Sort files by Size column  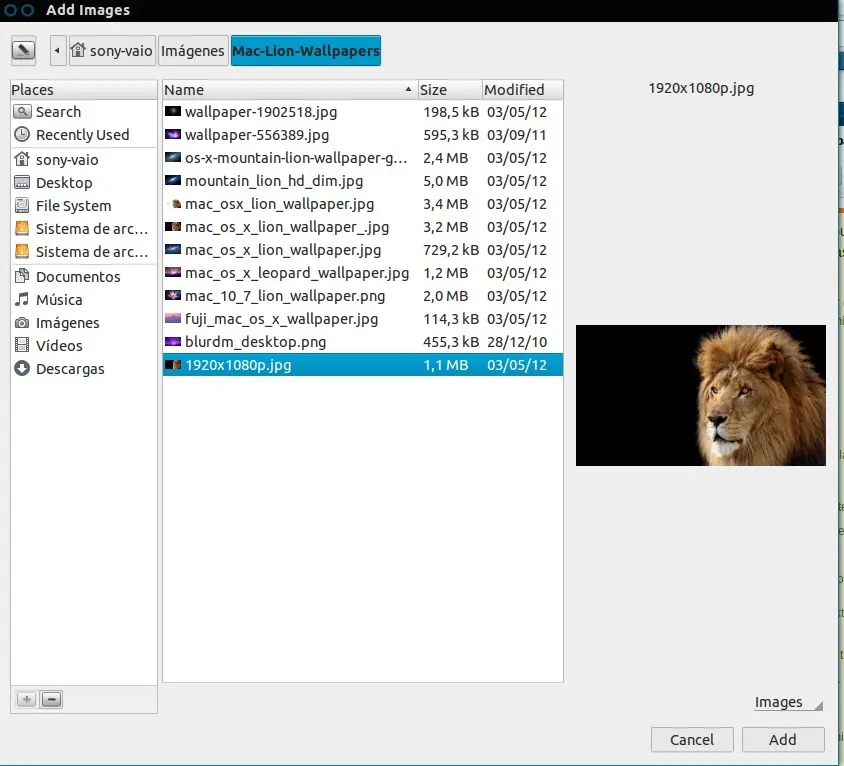[450, 90]
